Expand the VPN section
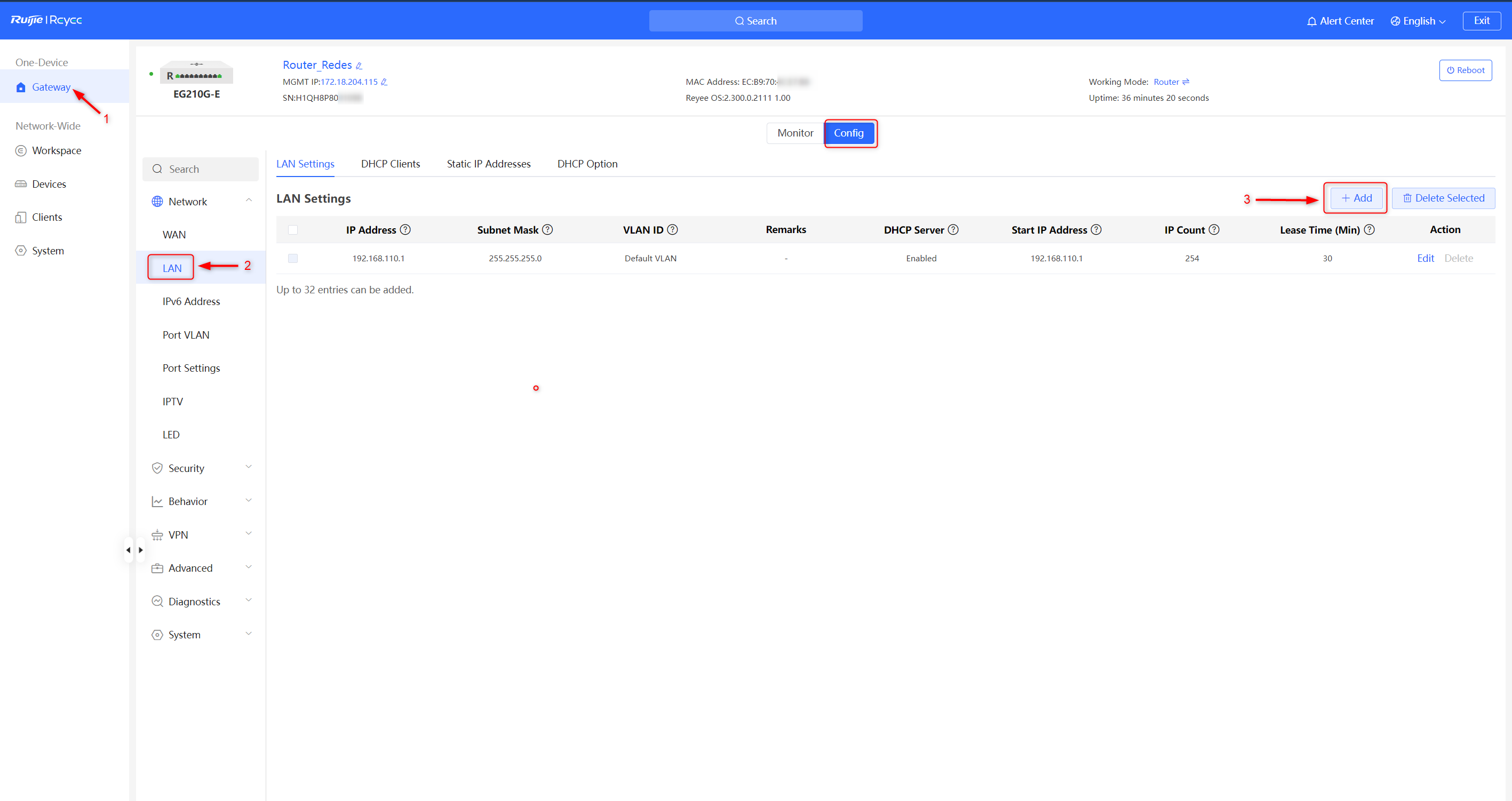Image resolution: width=1512 pixels, height=801 pixels. point(177,534)
